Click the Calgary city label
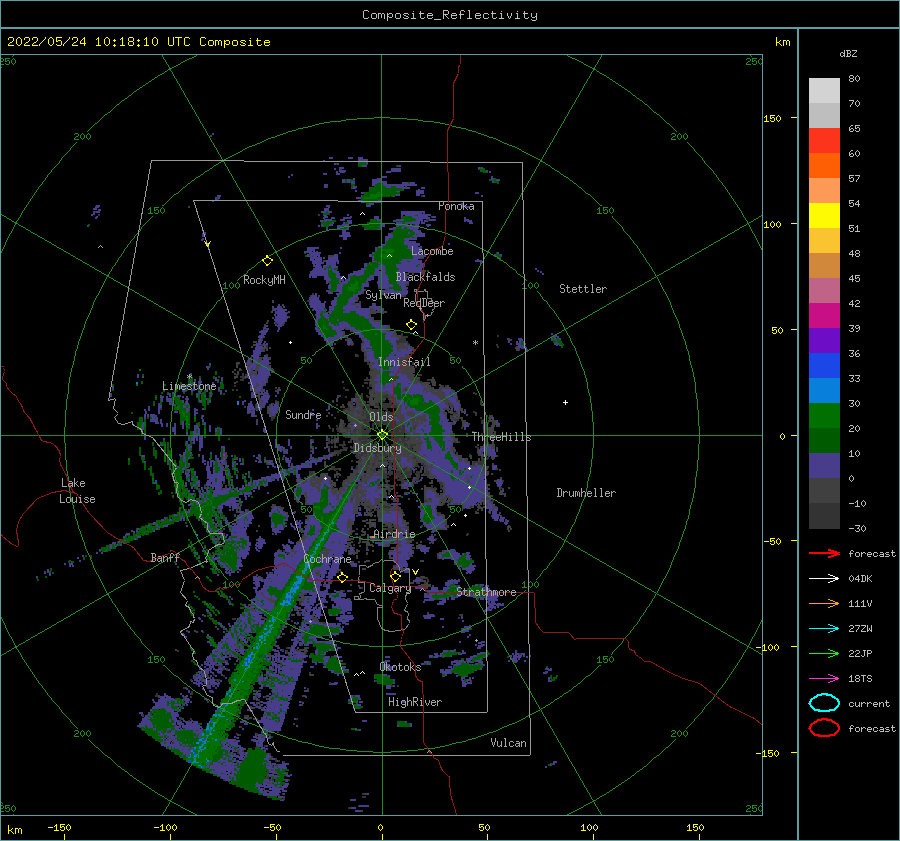The height and width of the screenshot is (841, 900). point(390,588)
